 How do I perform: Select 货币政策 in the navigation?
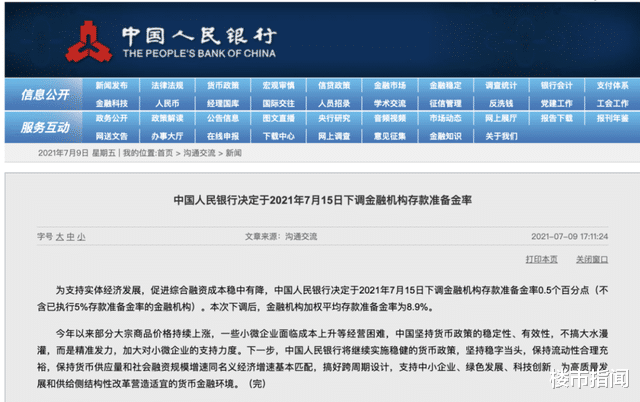coord(223,85)
